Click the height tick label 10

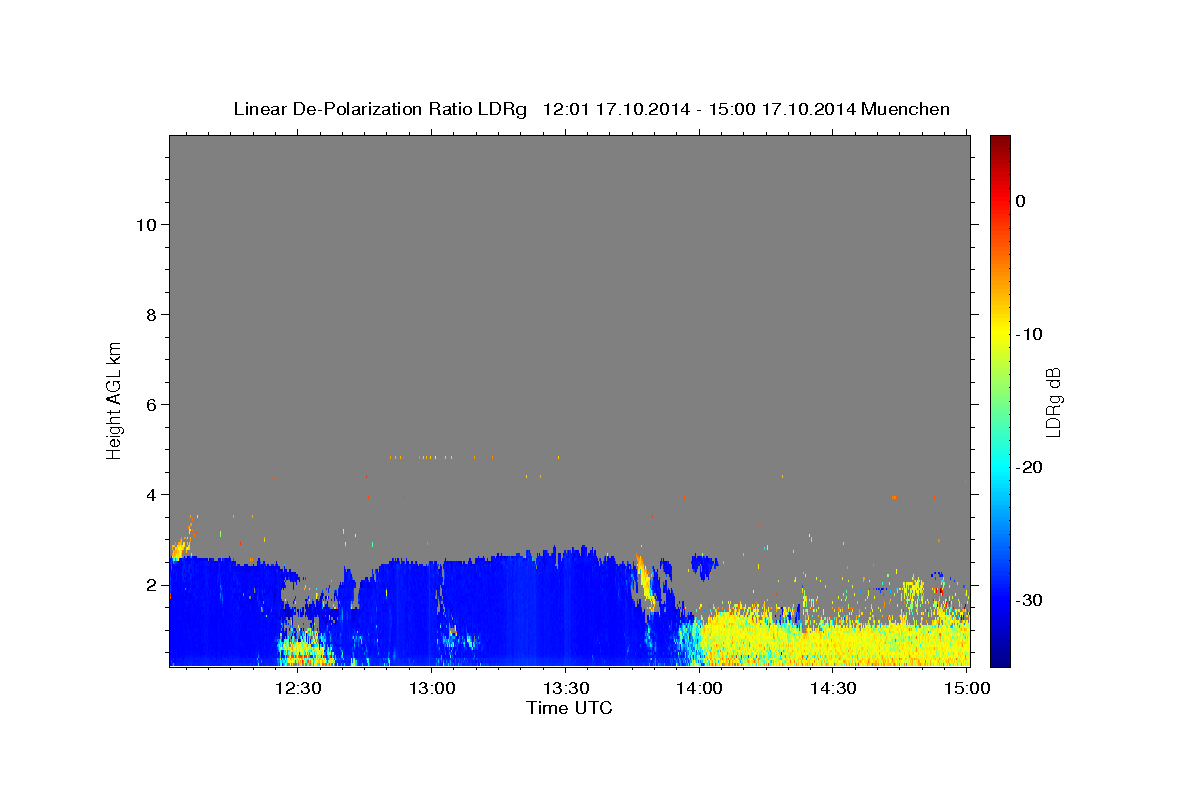coord(147,225)
